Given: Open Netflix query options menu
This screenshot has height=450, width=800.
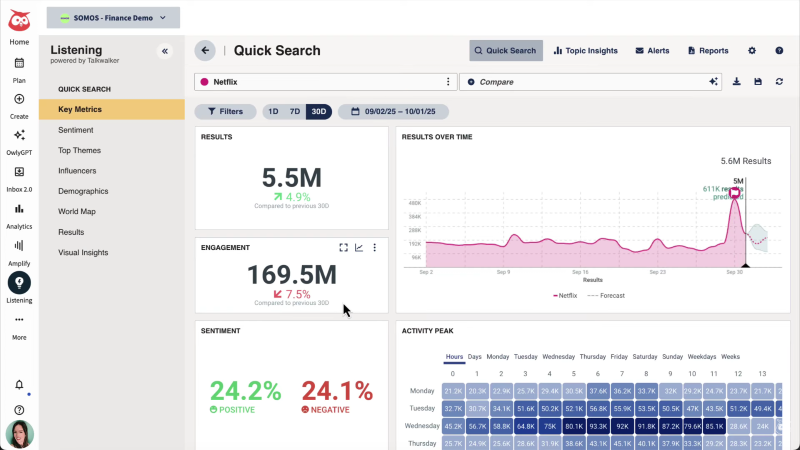Looking at the screenshot, I should pos(447,81).
